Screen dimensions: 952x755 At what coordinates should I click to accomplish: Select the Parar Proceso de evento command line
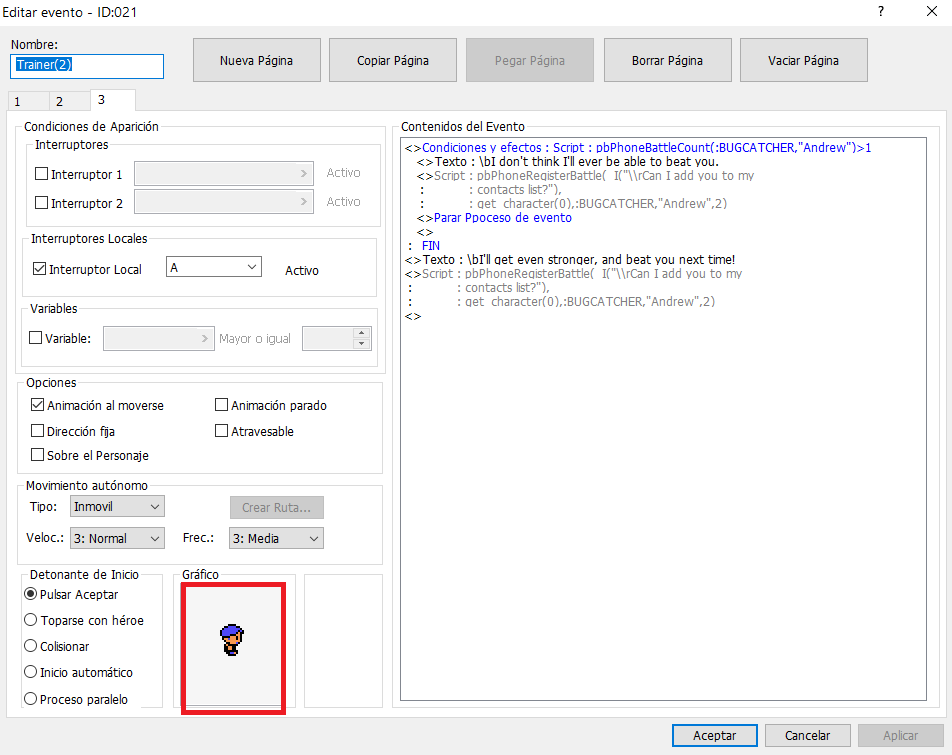tap(502, 217)
